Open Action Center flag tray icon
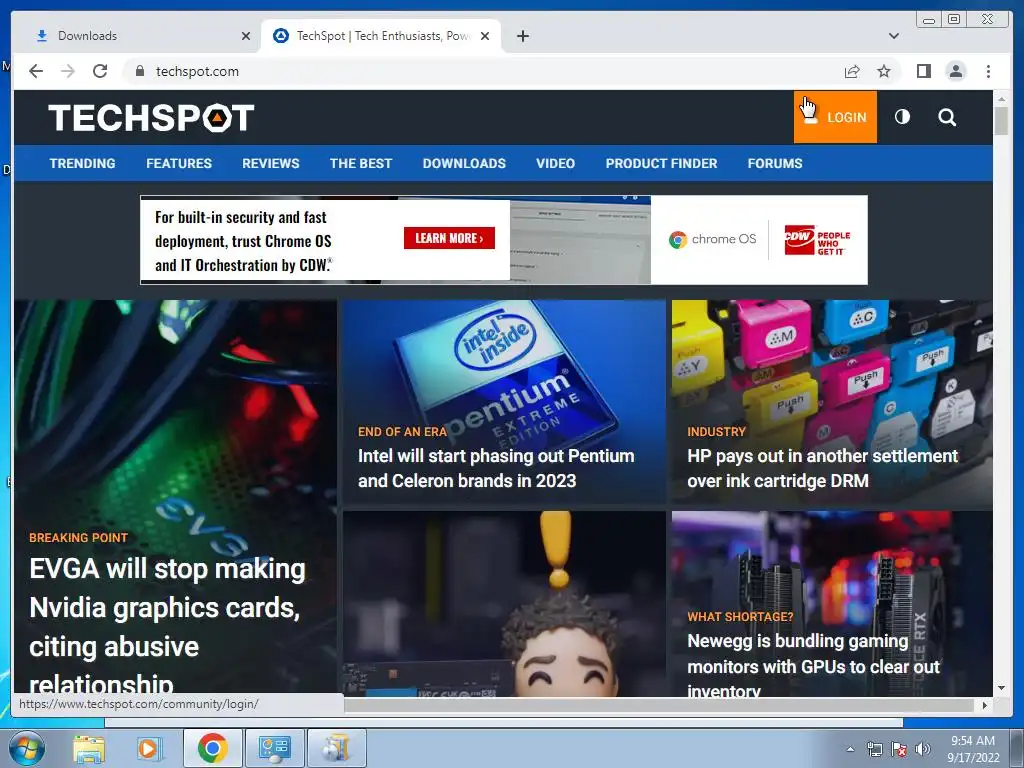Image resolution: width=1024 pixels, height=768 pixels. (899, 749)
